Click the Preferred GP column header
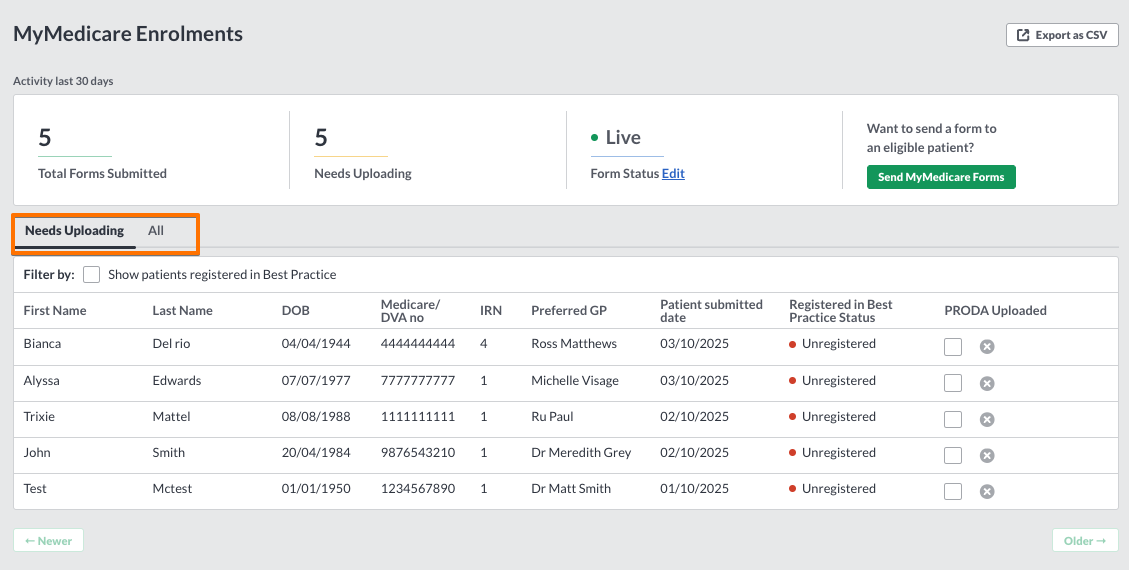Viewport: 1129px width, 570px height. coord(569,311)
